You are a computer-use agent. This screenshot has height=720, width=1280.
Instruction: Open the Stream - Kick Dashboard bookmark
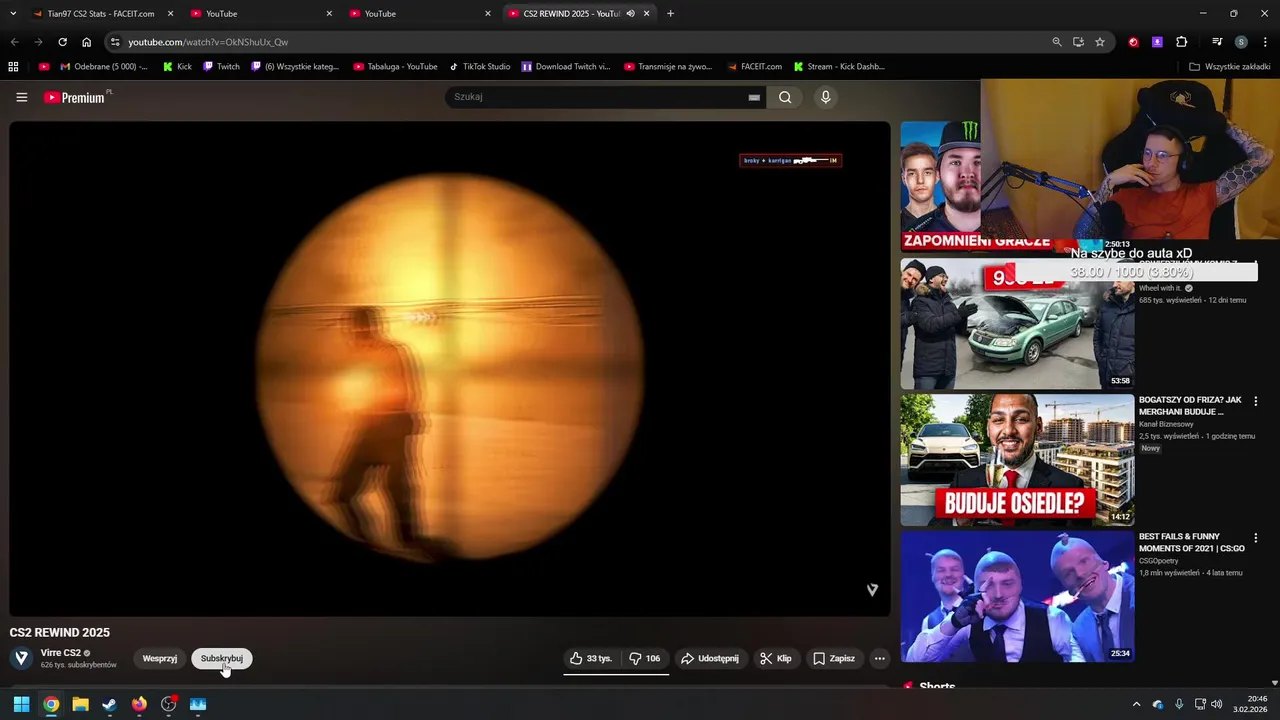(x=839, y=66)
